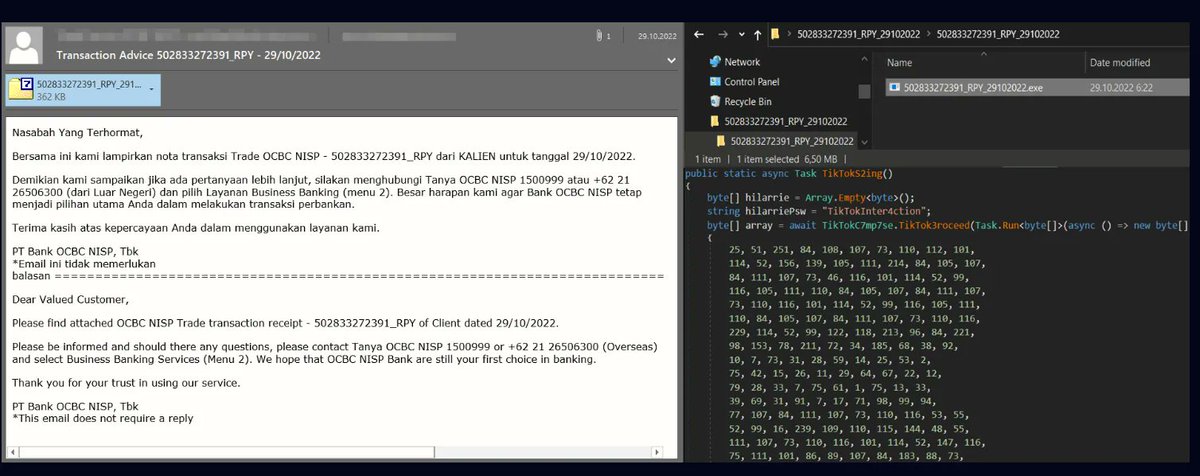Expand the breadcrumb chevron after folder icon
Screen dimensions: 1200x476
point(789,34)
